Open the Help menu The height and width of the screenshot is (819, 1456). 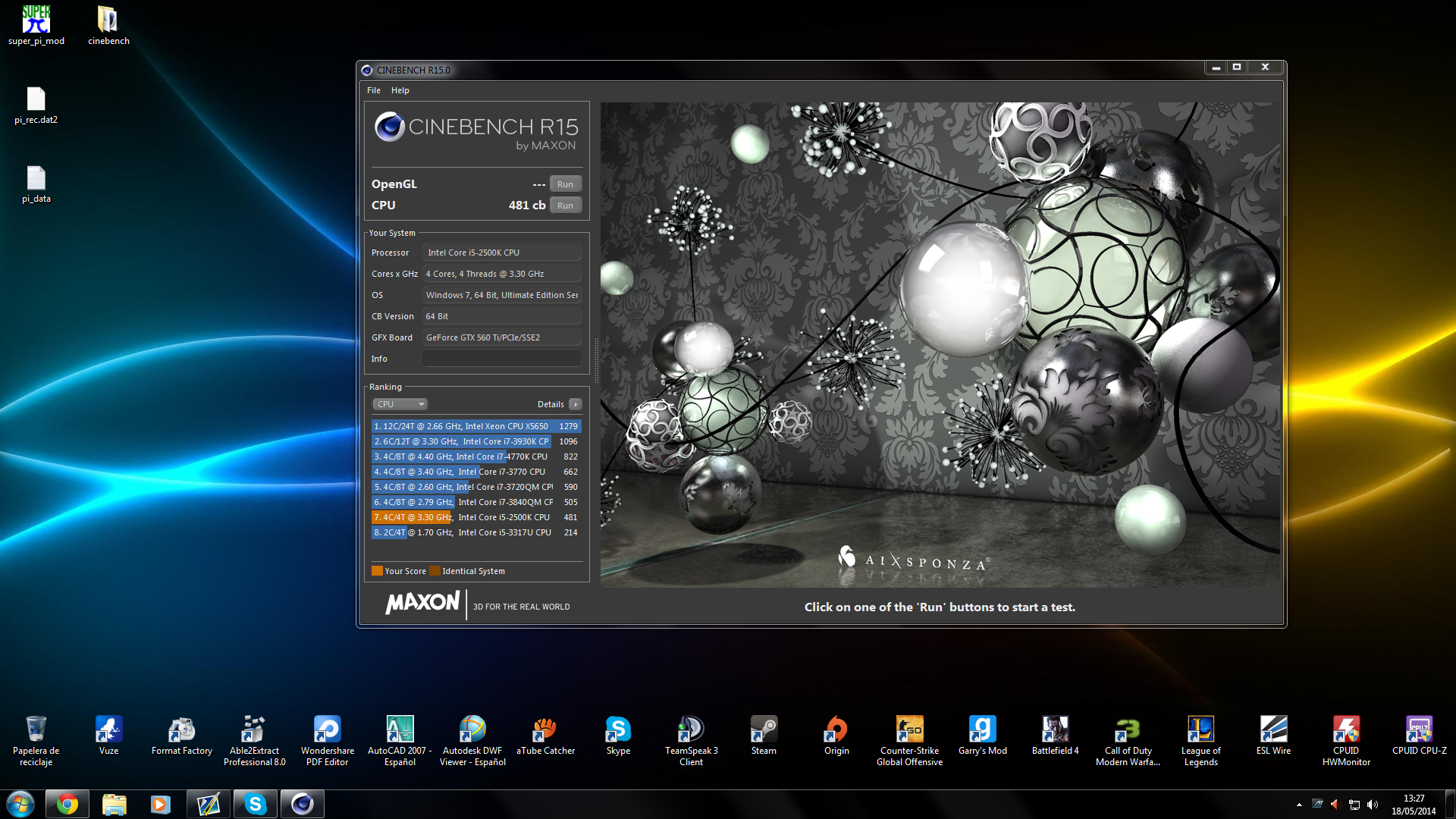(400, 90)
